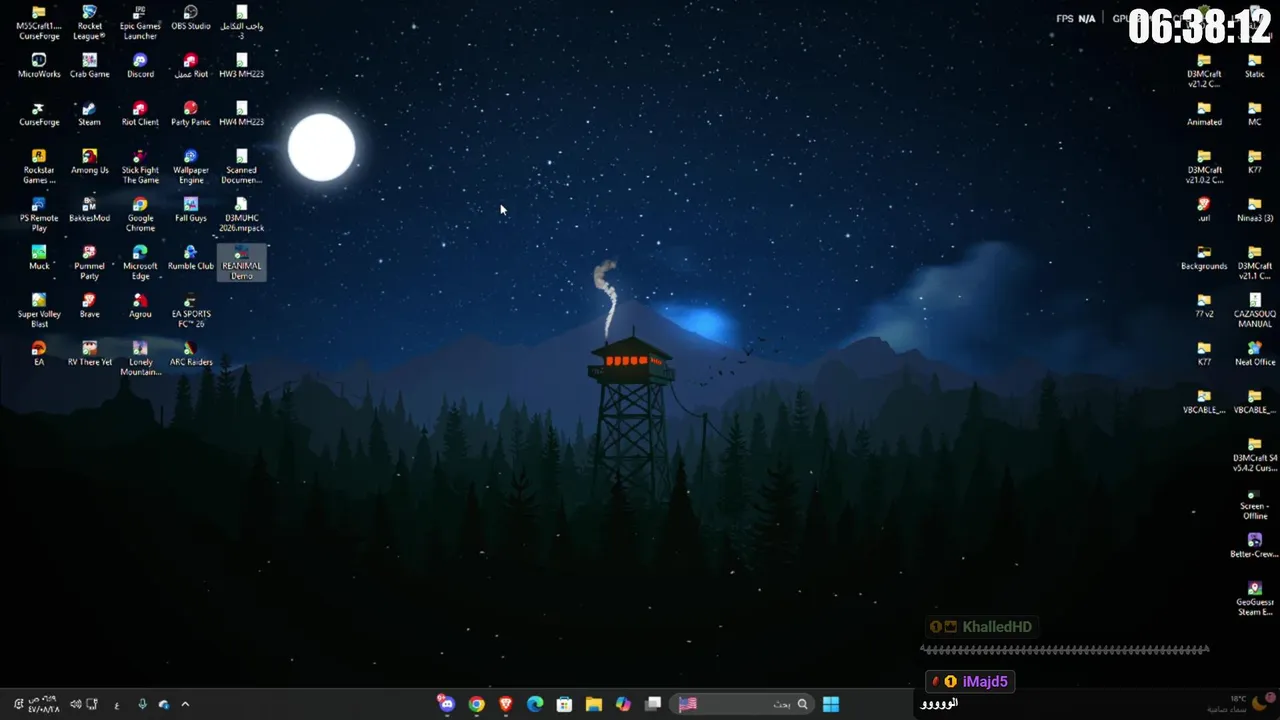This screenshot has height=720, width=1280.
Task: Select D3MCraft S4 v5.4.2 folder
Action: coord(1254,454)
